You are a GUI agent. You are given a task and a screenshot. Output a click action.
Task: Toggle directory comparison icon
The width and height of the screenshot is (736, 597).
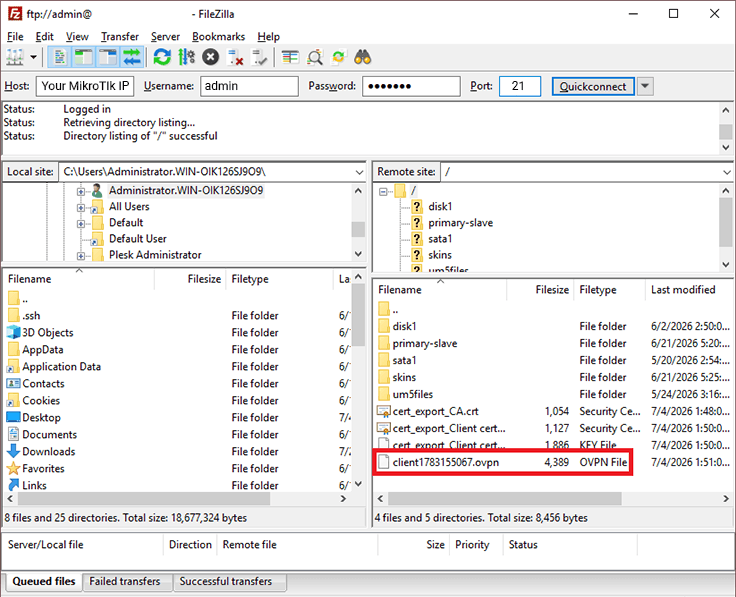314,58
